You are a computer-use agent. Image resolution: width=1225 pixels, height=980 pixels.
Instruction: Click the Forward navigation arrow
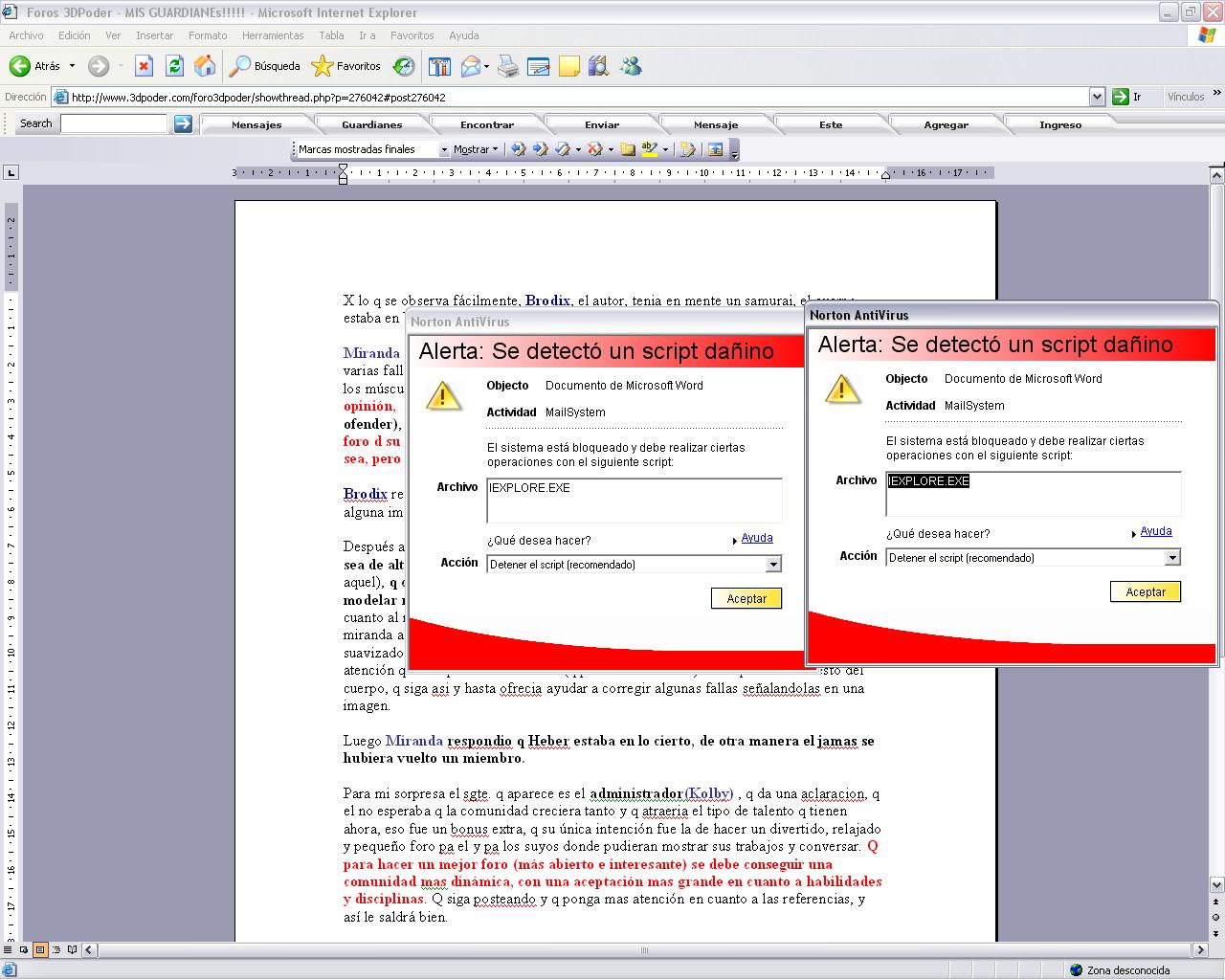(x=98, y=66)
